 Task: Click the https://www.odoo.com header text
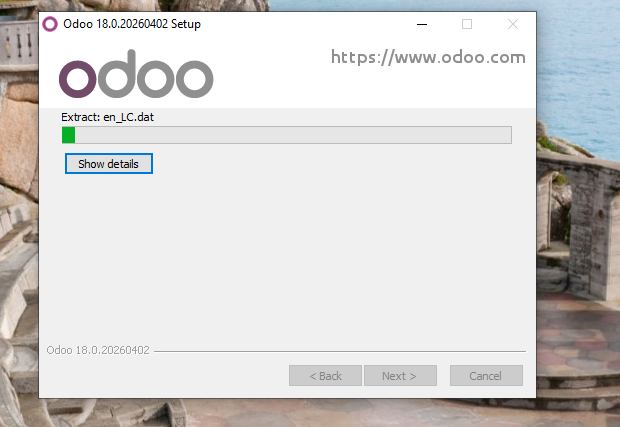coord(428,57)
